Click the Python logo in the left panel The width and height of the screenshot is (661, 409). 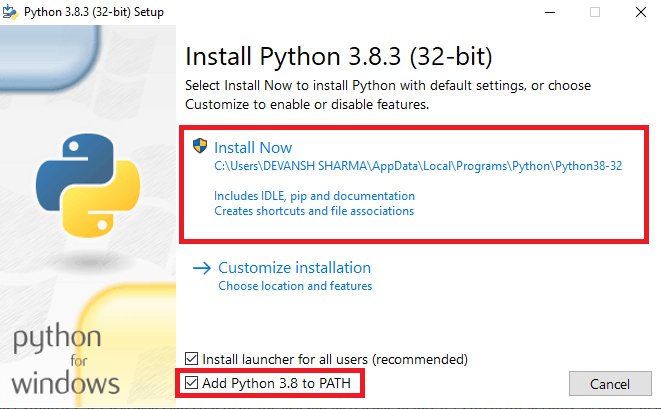point(88,186)
